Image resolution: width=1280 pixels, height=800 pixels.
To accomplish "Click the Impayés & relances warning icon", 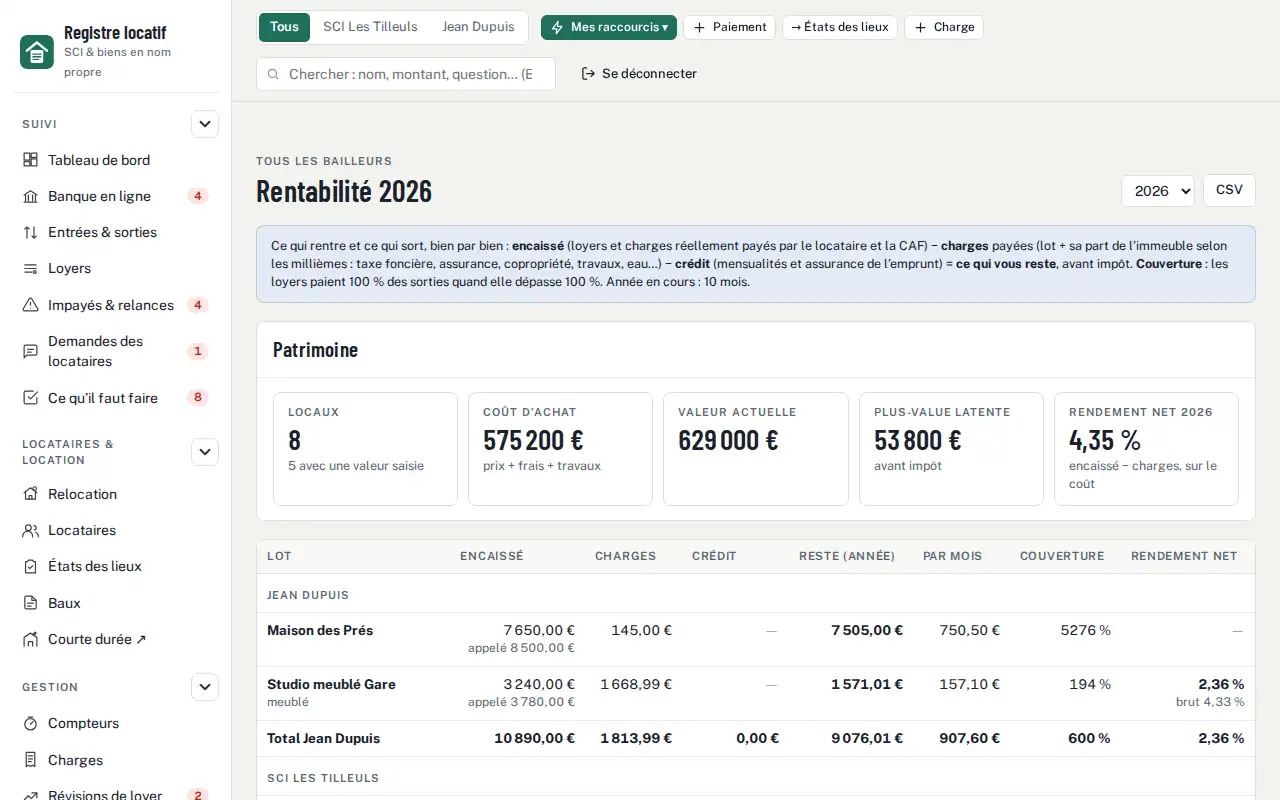I will point(30,305).
